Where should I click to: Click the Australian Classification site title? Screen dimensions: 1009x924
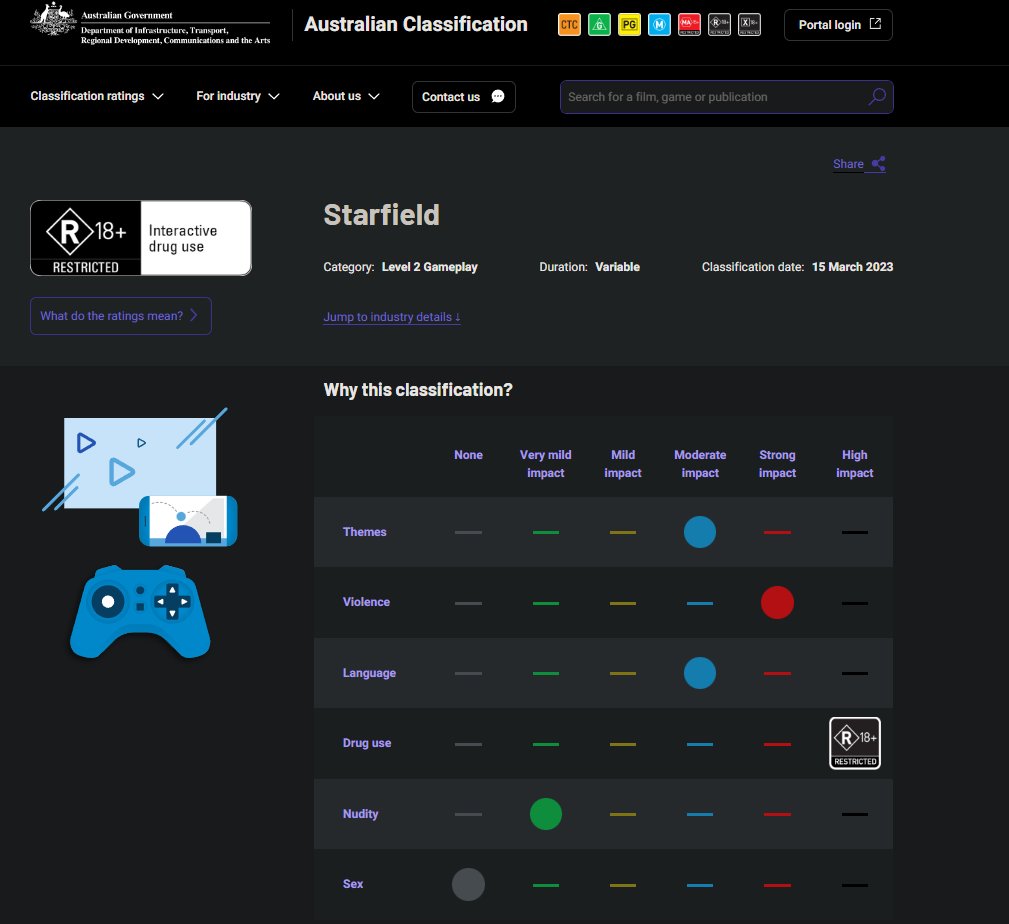[x=416, y=24]
